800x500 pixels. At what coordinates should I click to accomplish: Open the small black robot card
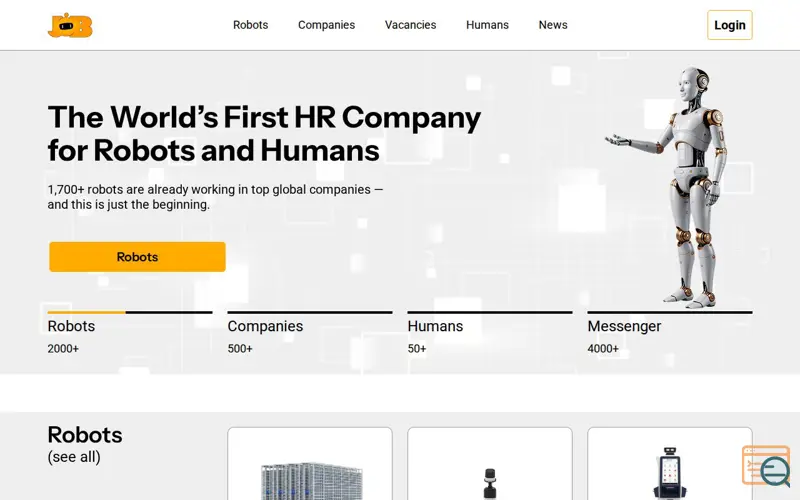point(490,464)
